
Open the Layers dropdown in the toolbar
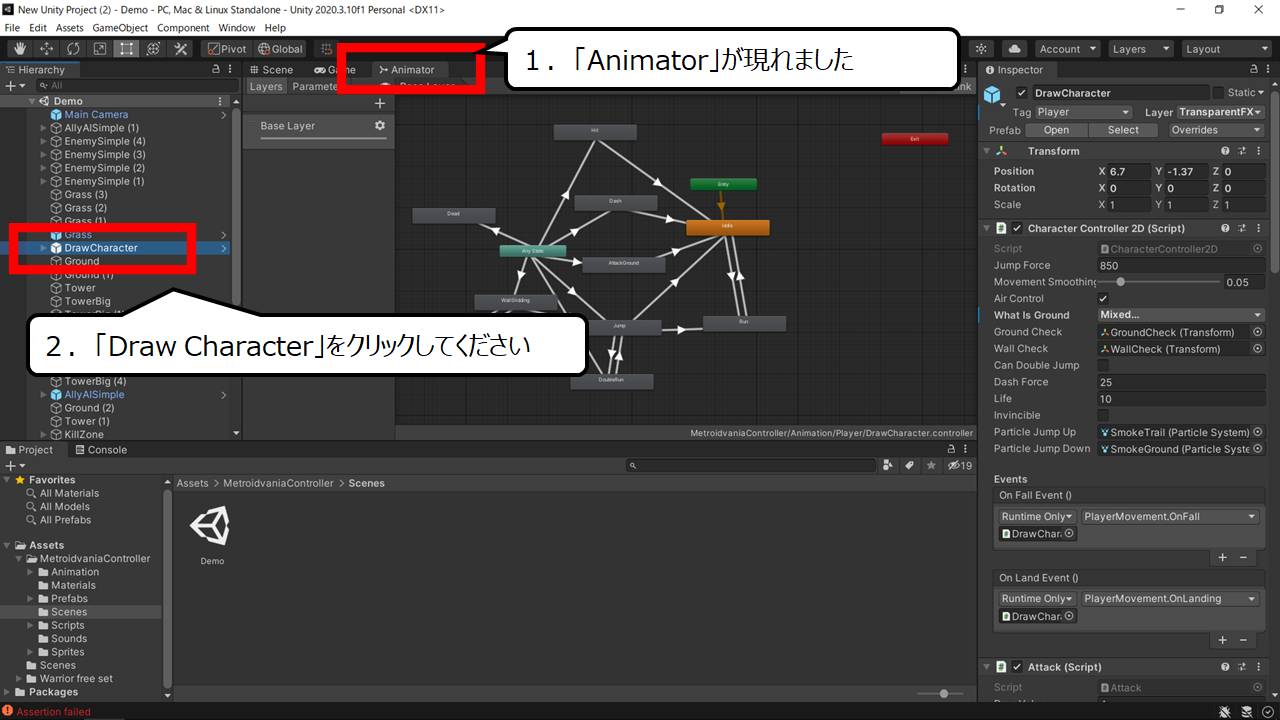1140,49
